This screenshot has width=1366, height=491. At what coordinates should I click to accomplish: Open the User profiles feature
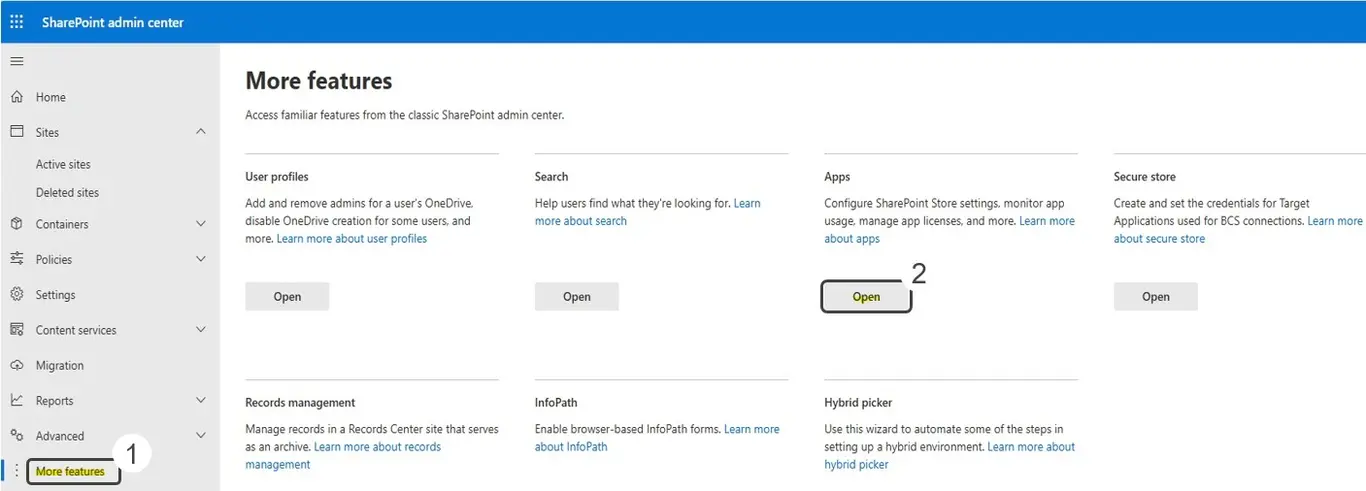287,296
